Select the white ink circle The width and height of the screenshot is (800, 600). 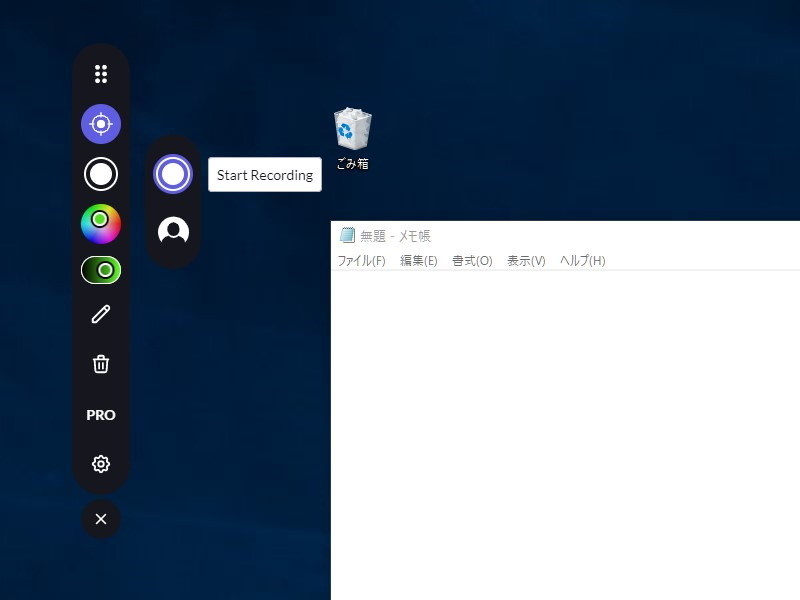pos(100,173)
